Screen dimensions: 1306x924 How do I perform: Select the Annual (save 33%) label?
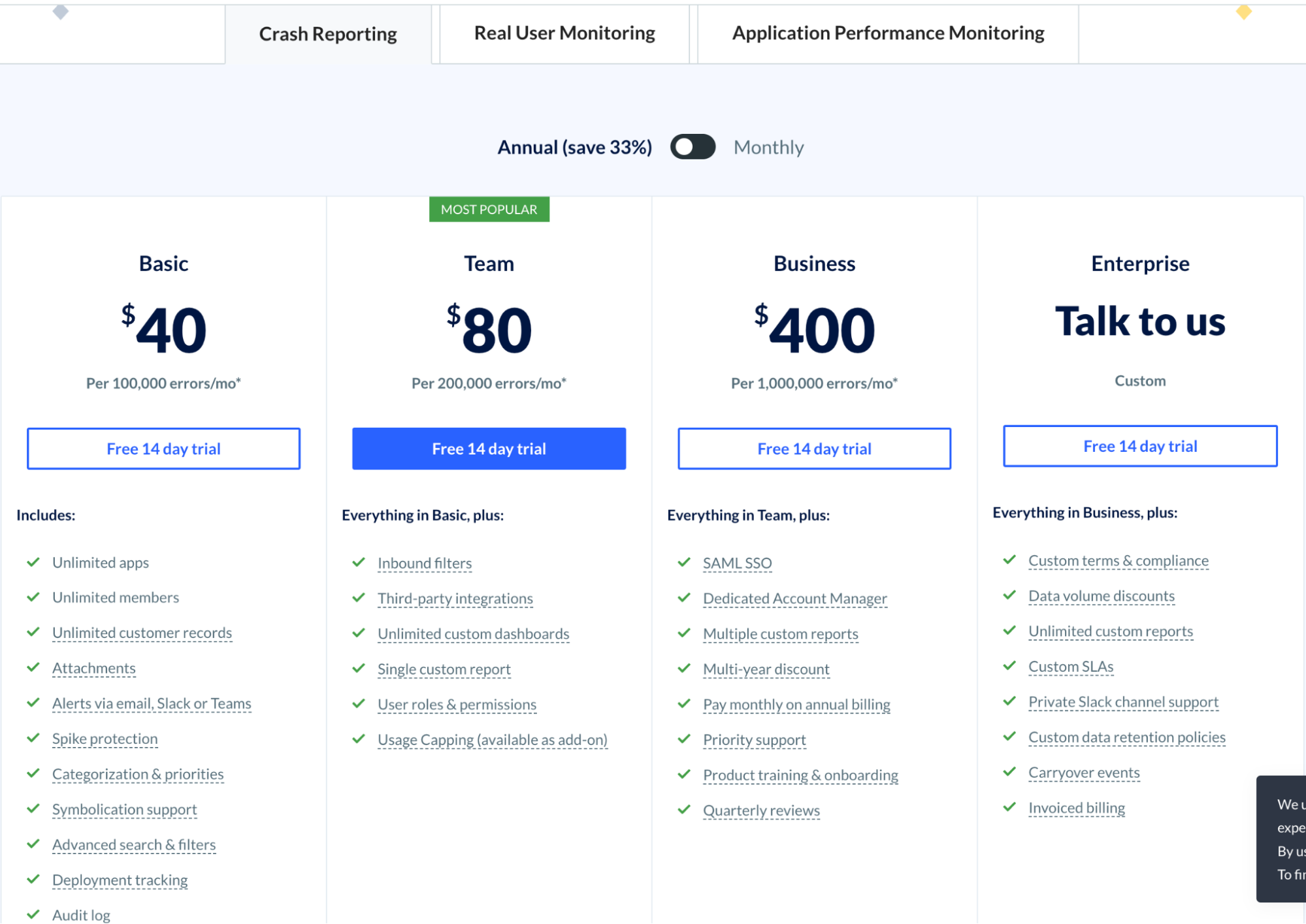tap(574, 148)
